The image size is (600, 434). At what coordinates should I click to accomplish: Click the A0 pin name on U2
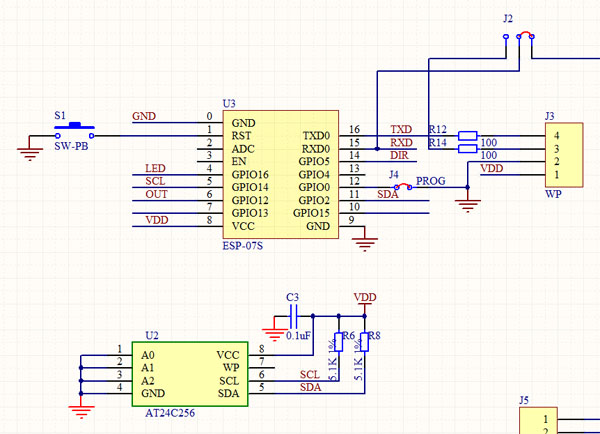point(148,355)
